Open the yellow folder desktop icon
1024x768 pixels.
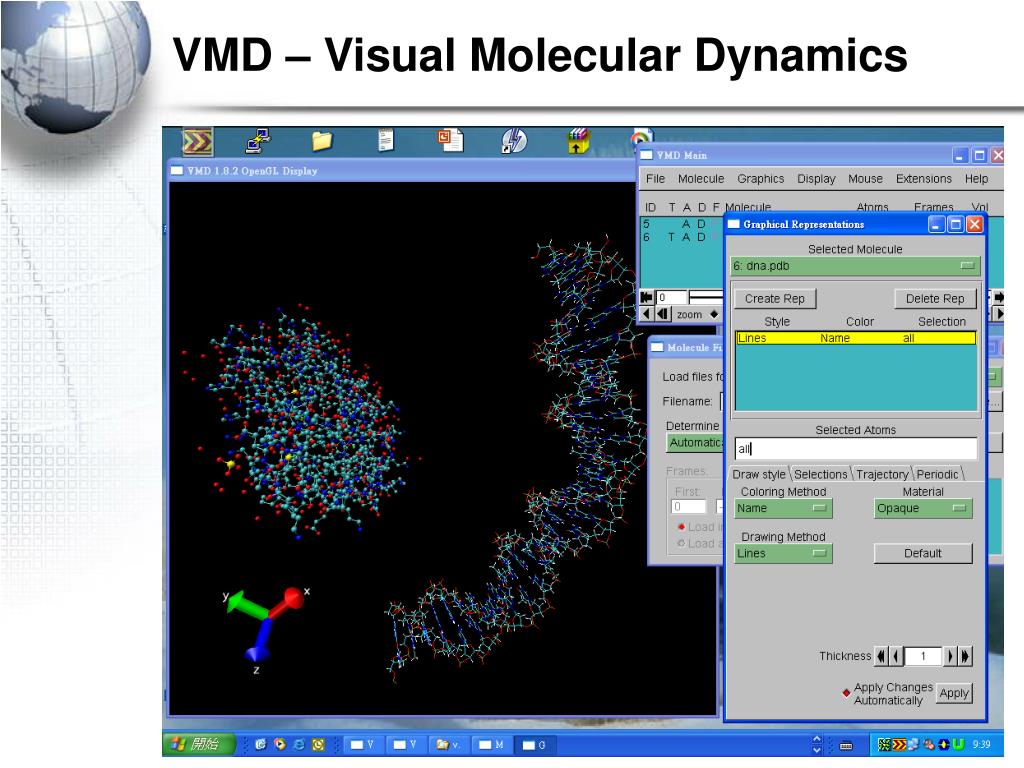pyautogui.click(x=322, y=140)
